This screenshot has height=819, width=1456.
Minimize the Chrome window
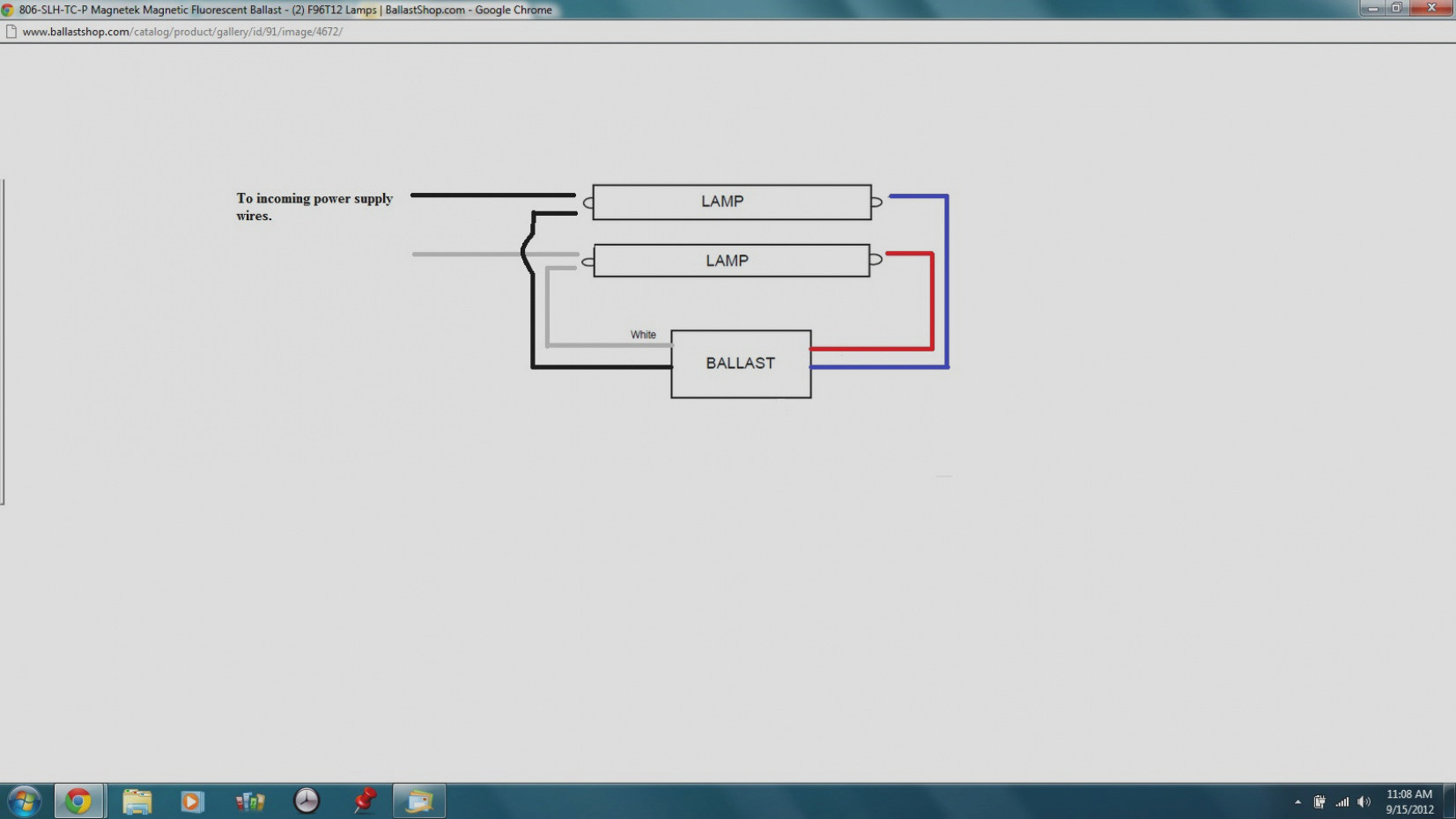tap(1371, 9)
